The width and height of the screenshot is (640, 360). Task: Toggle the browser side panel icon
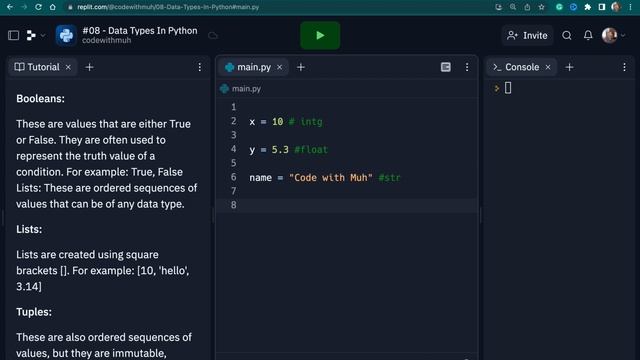coord(602,7)
